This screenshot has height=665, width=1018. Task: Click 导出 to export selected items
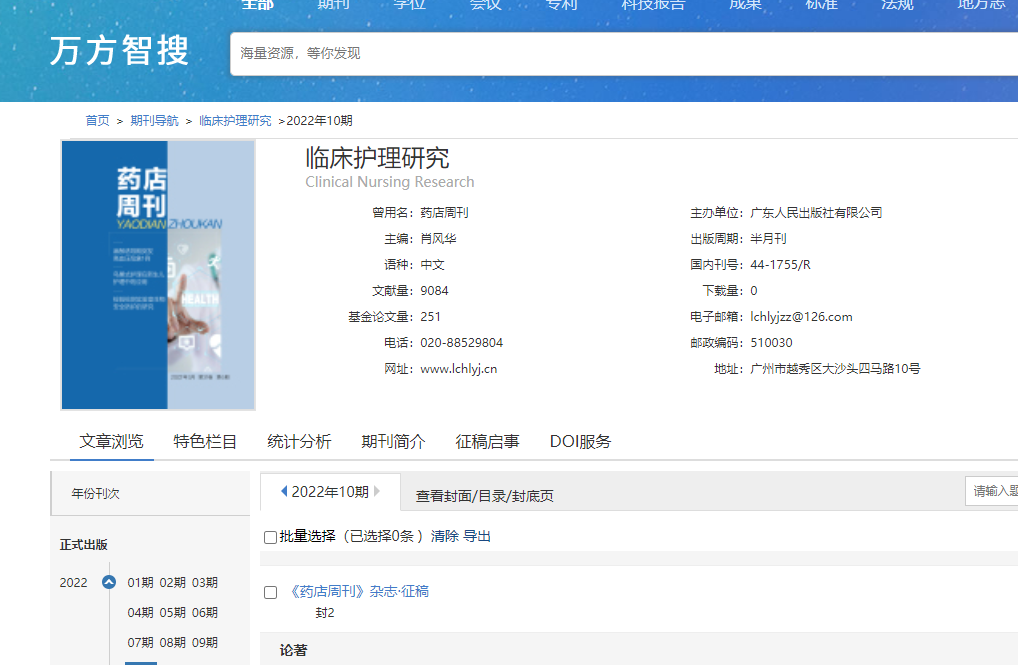[477, 536]
